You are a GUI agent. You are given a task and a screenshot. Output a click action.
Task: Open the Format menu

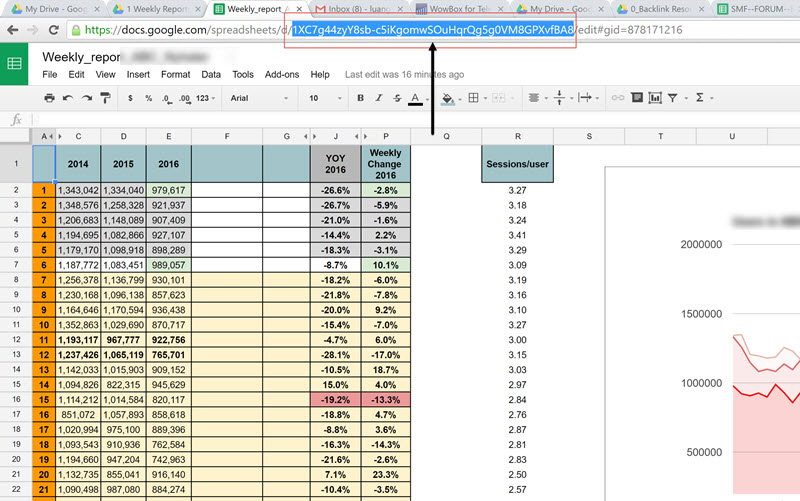(175, 74)
